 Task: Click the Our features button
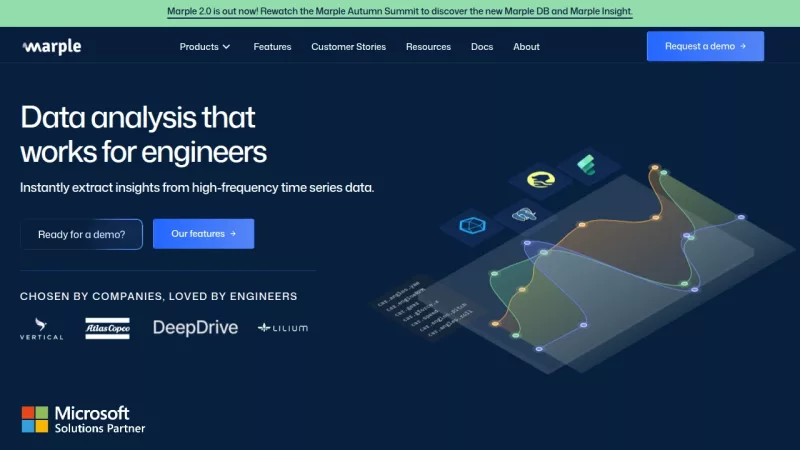point(203,234)
